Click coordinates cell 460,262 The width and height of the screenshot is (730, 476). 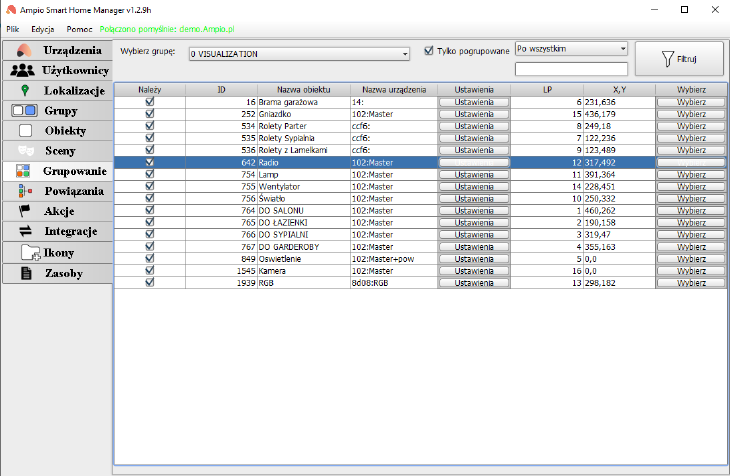(619, 211)
